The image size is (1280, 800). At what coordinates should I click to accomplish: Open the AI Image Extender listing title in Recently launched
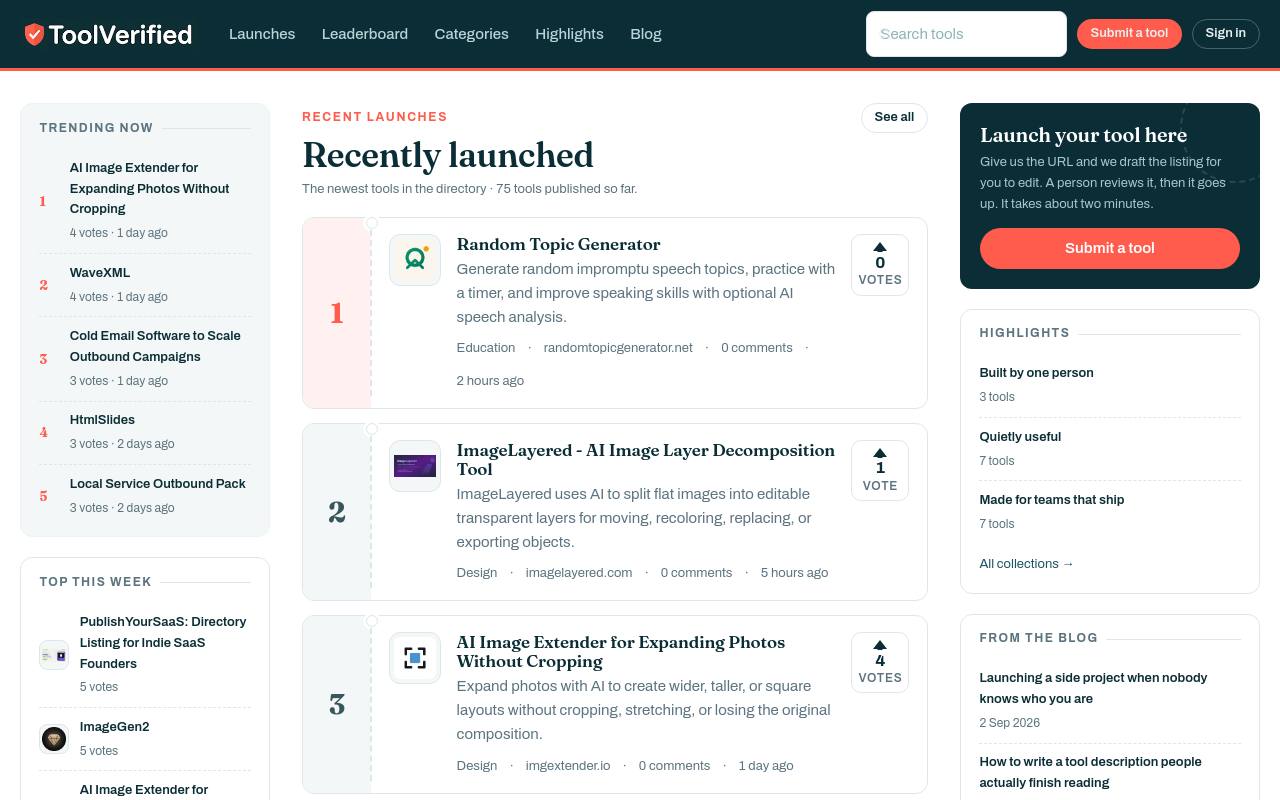pos(621,652)
